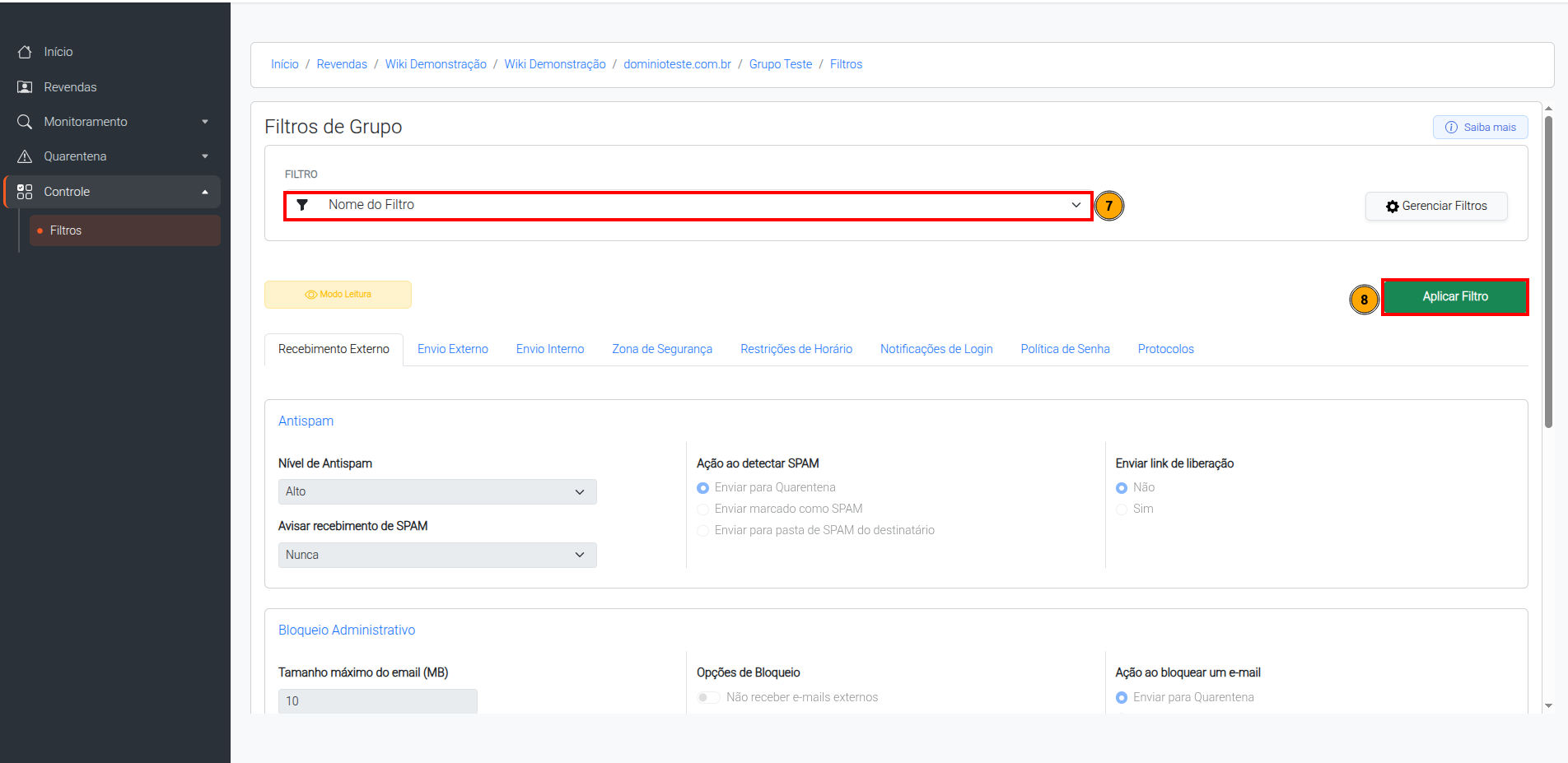Click the Quarentena warning triangle icon
Screen dimensions: 1568x763
25,156
